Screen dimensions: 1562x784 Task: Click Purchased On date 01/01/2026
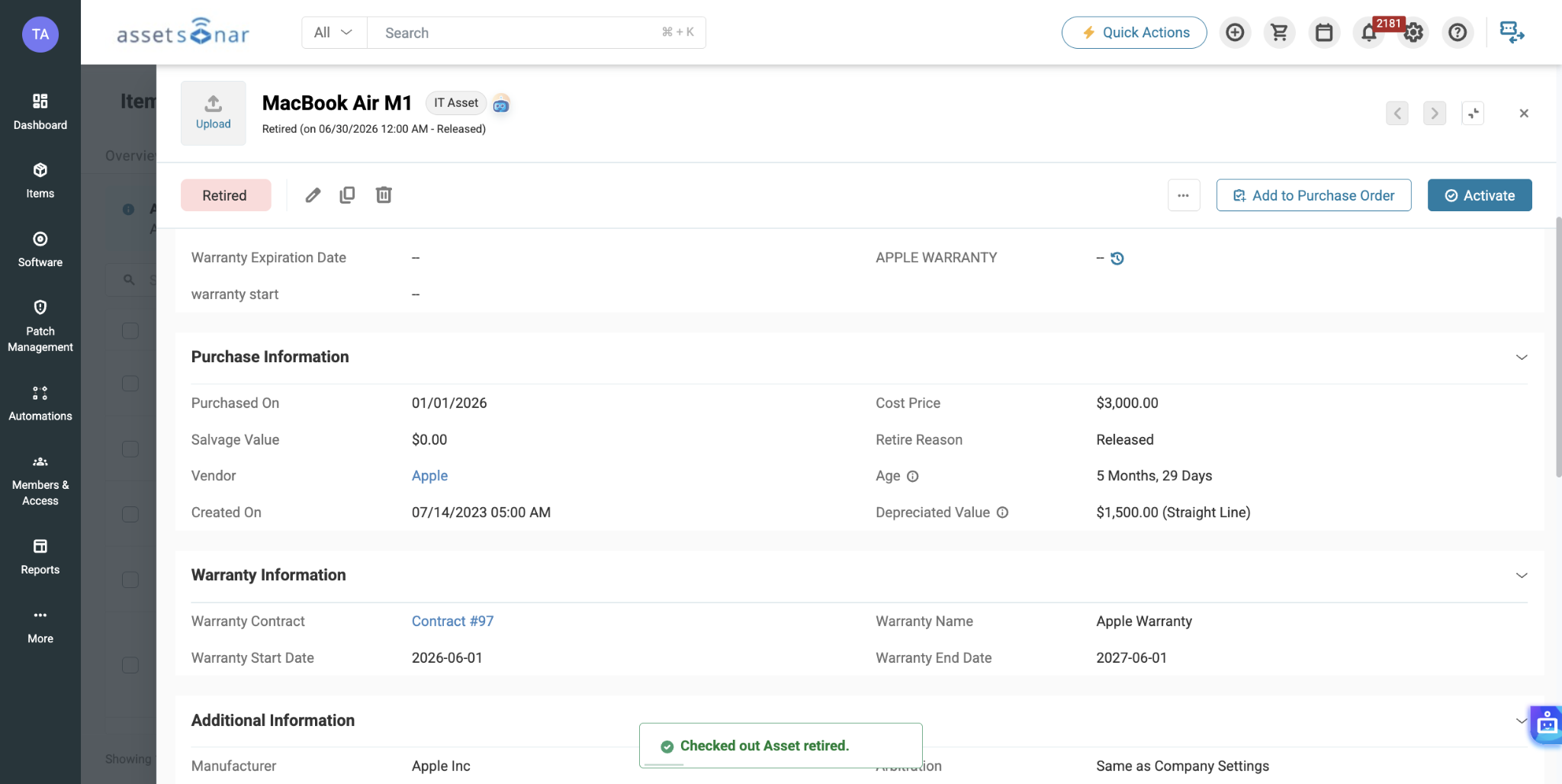pos(449,403)
